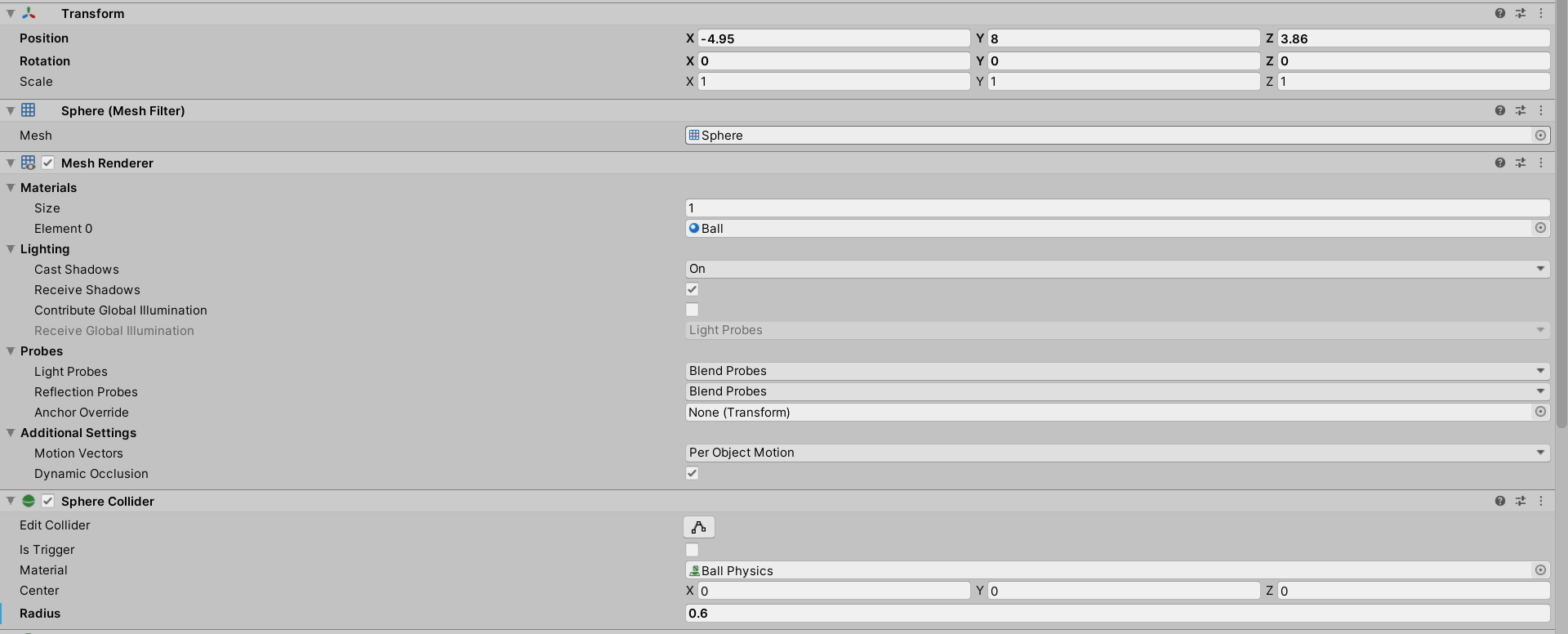Click the Mesh Filter component icon
The height and width of the screenshot is (634, 1568).
(29, 110)
